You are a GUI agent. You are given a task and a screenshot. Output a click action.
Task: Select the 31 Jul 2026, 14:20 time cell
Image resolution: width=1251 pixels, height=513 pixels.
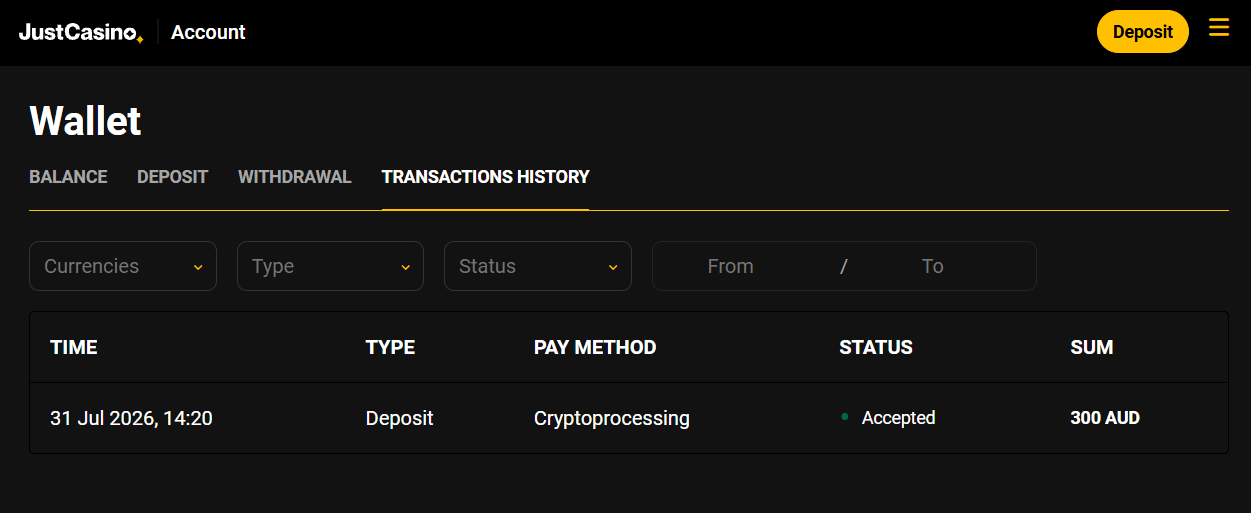(x=131, y=418)
